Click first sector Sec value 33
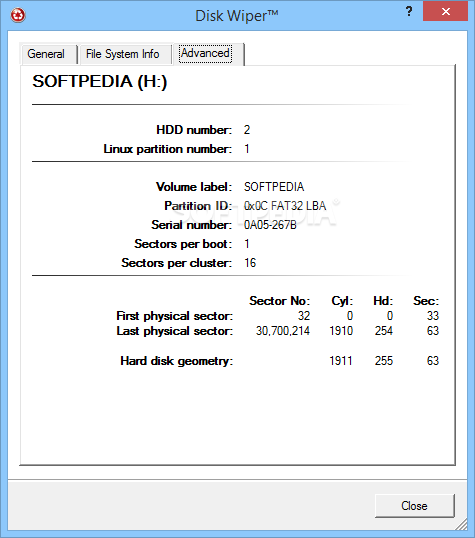475x538 pixels. pos(433,316)
